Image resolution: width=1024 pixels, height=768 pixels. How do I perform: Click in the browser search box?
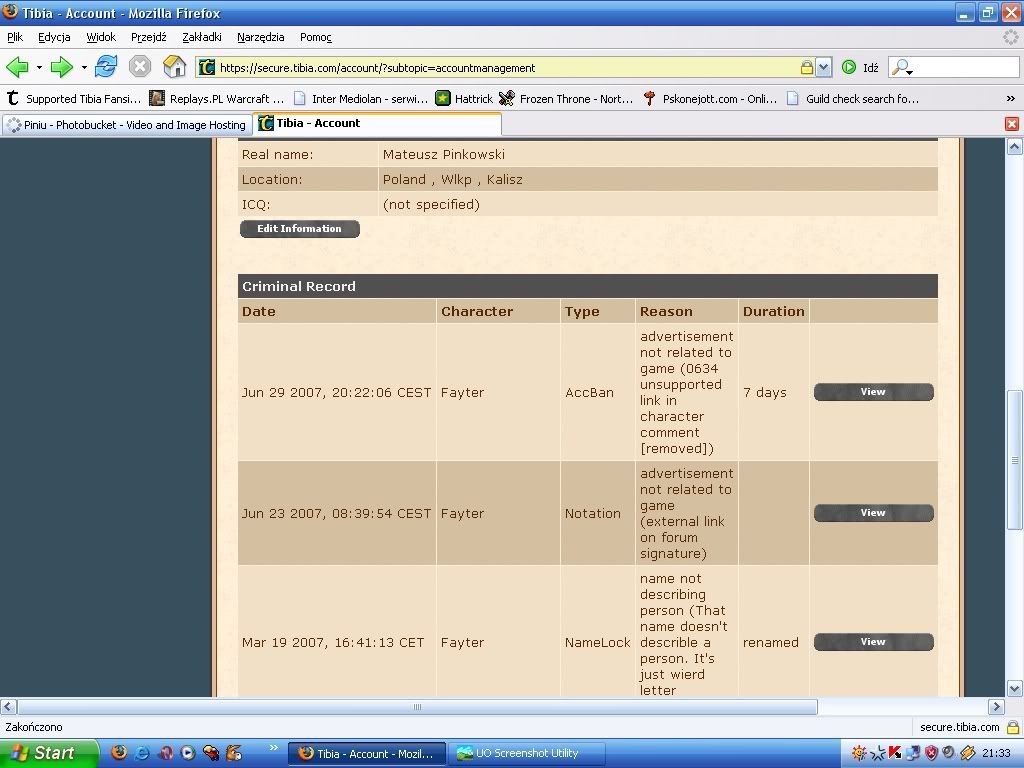(x=967, y=67)
